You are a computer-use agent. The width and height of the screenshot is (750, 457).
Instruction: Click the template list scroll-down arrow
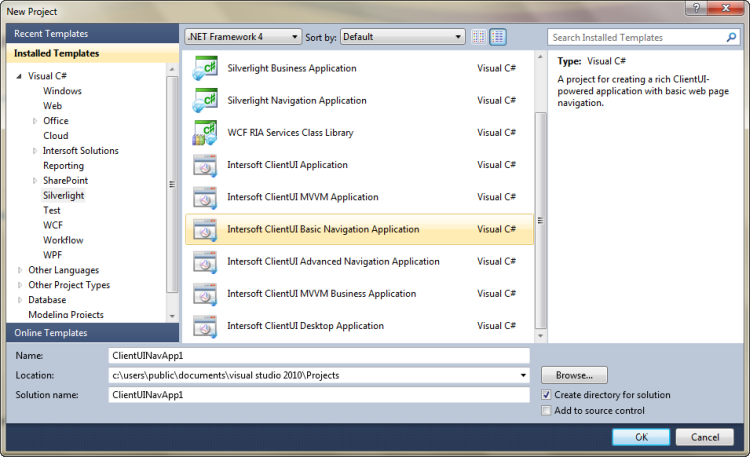click(540, 336)
